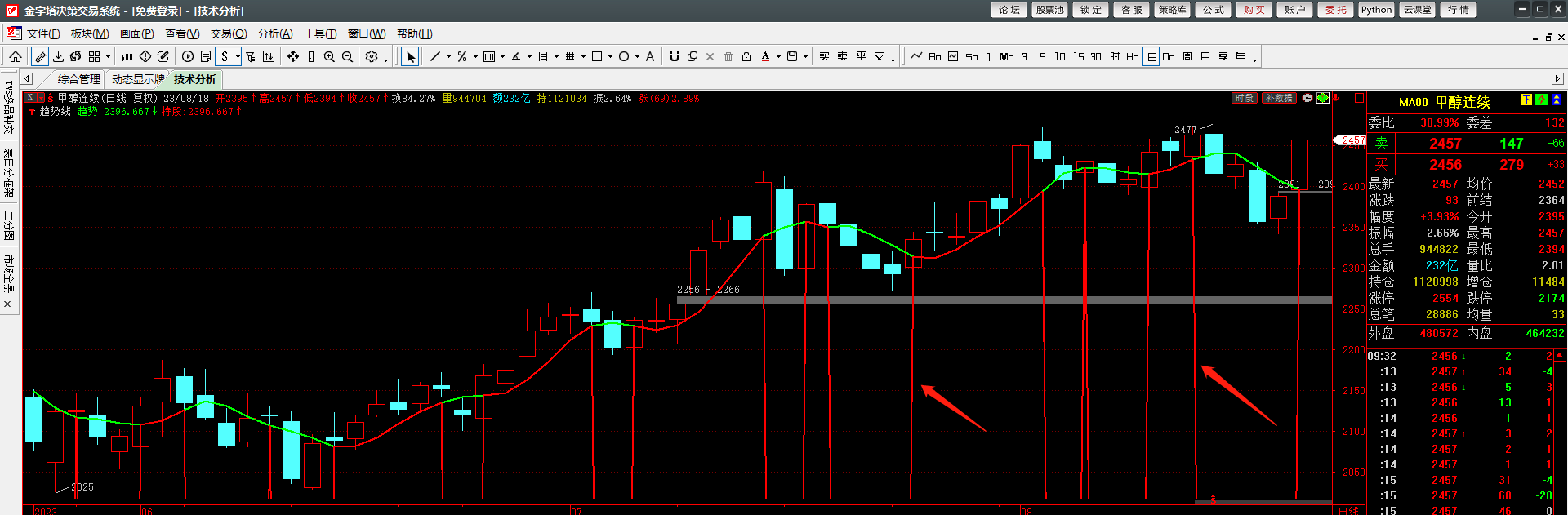The width and height of the screenshot is (1568, 515).
Task: Open the notes list icon
Action: [206, 56]
